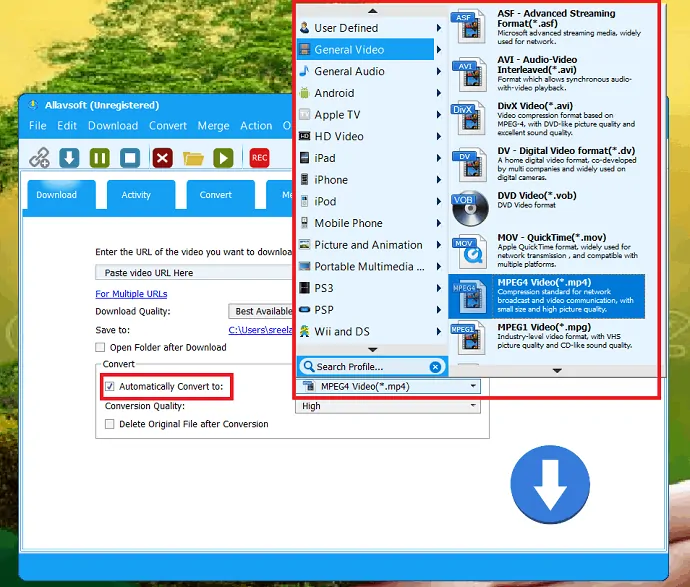Click the red X delete toolbar icon
690x587 pixels.
click(162, 158)
